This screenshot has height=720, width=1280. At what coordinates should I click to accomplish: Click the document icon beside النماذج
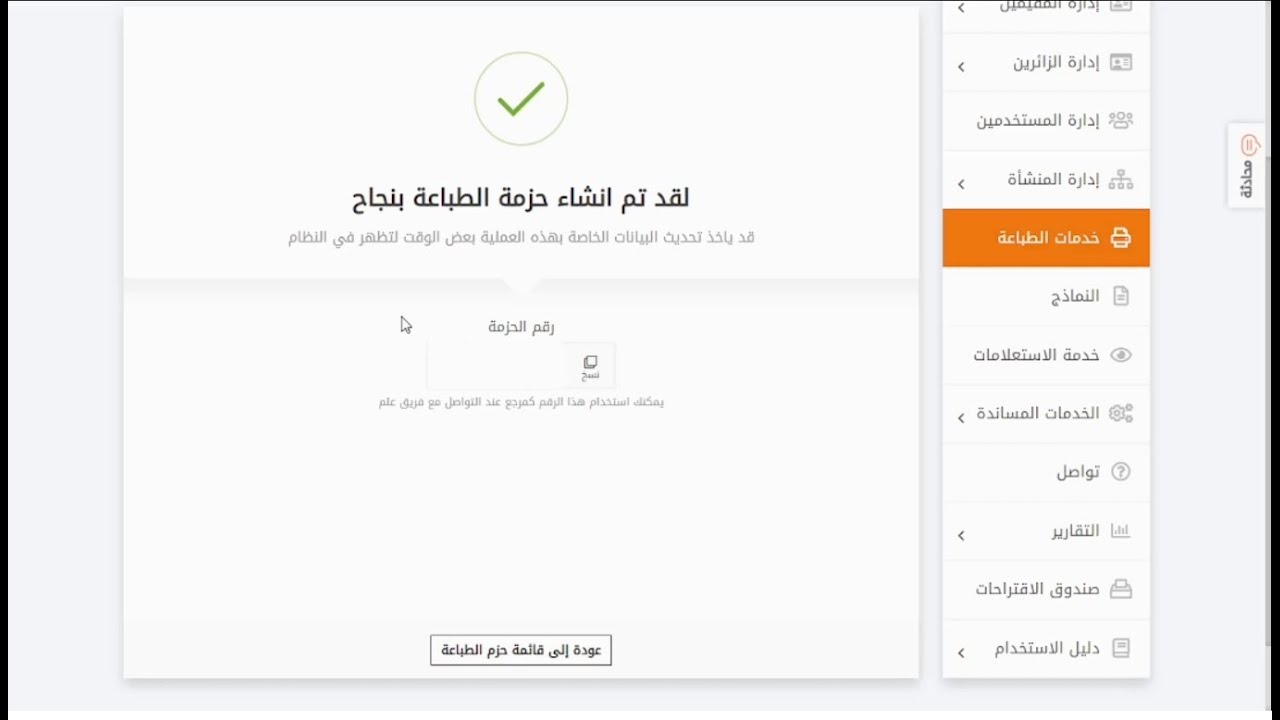click(1121, 296)
